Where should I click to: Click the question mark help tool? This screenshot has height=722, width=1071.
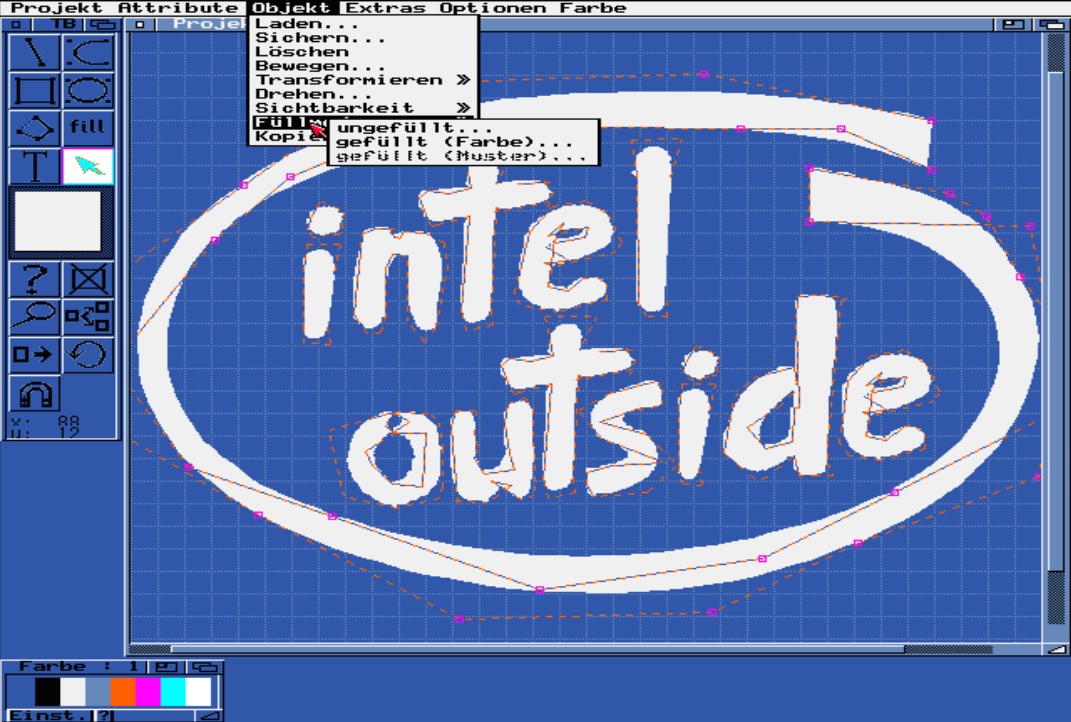[x=35, y=279]
